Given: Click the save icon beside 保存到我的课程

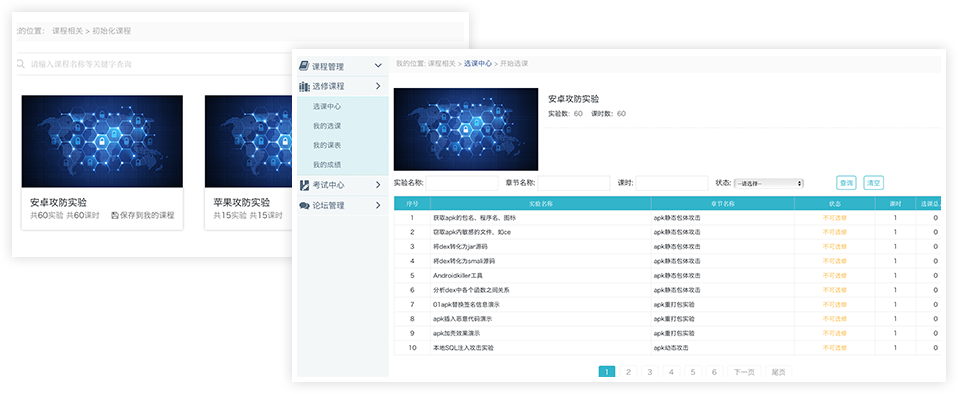Looking at the screenshot, I should coord(114,216).
